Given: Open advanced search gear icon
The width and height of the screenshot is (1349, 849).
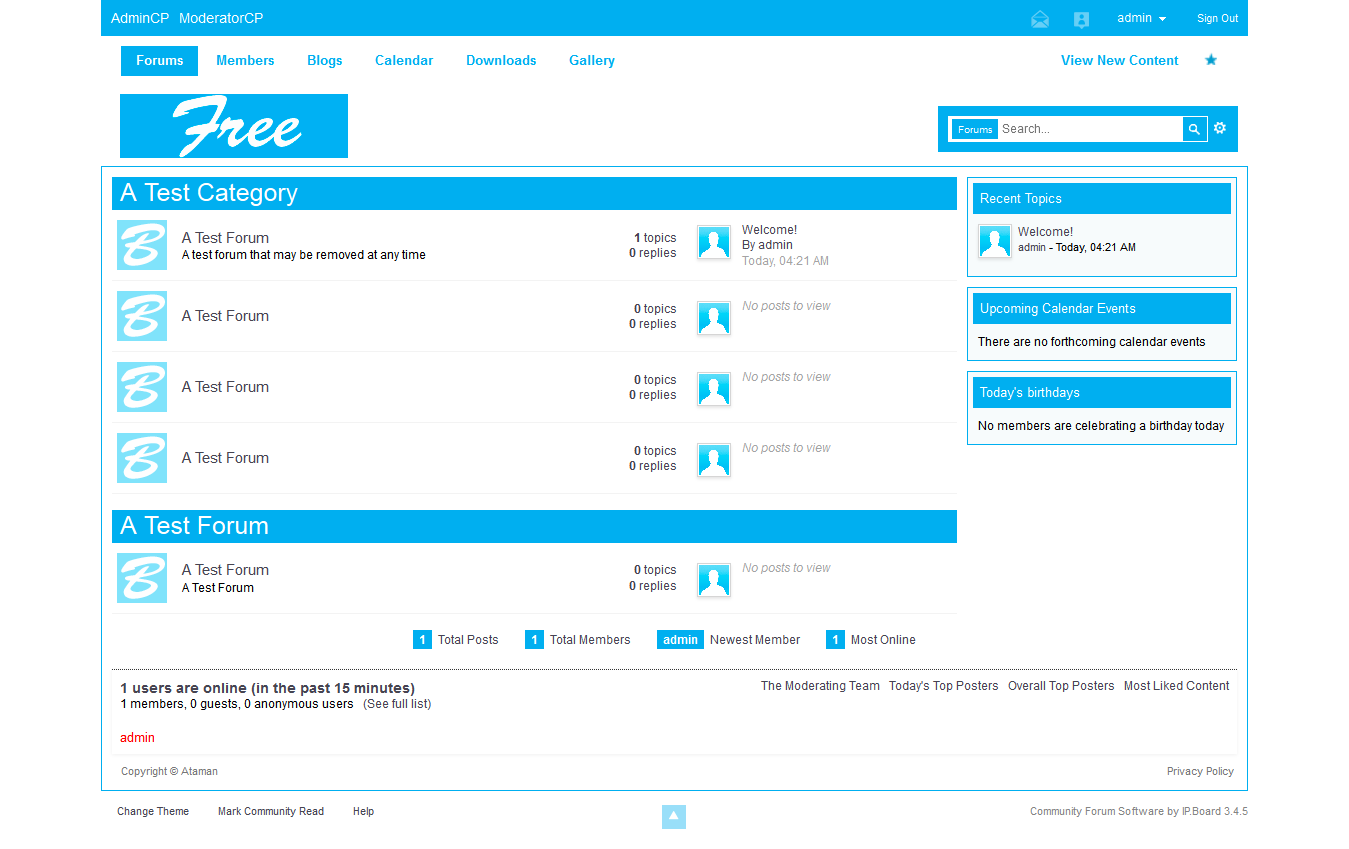Looking at the screenshot, I should 1220,128.
